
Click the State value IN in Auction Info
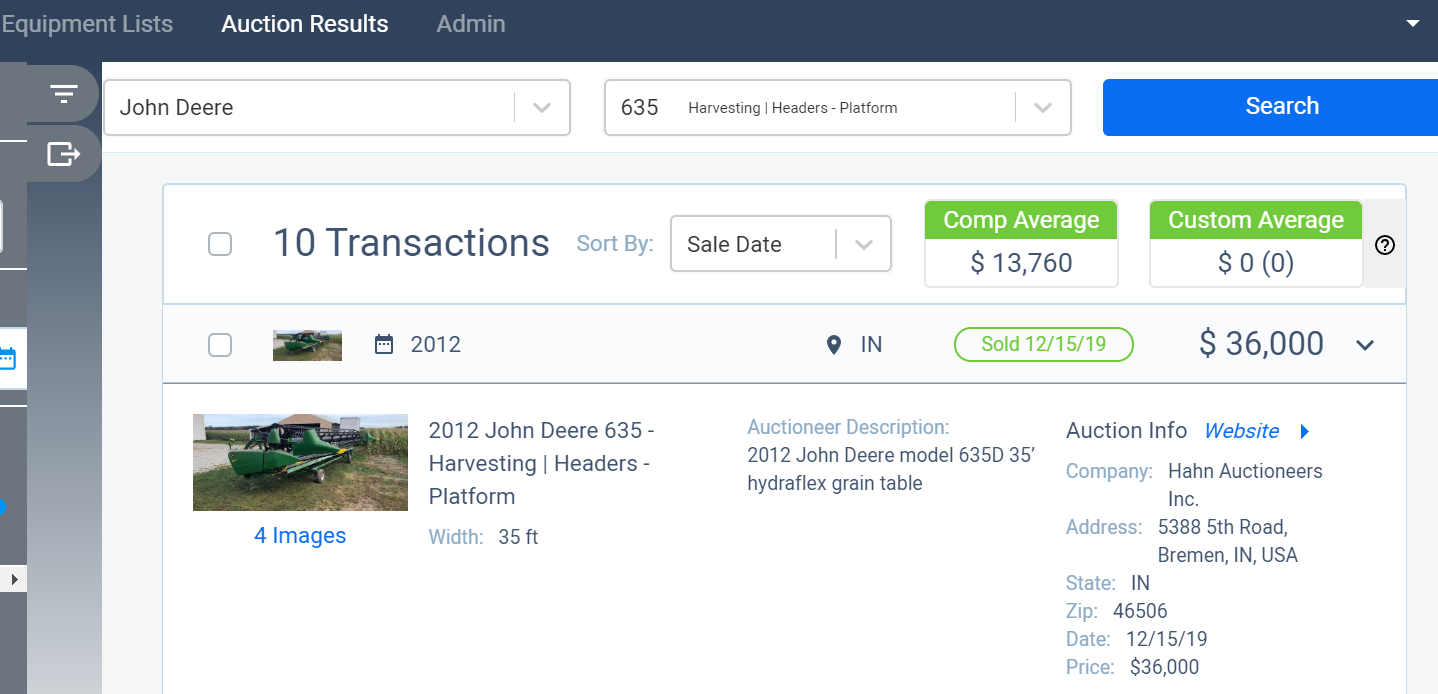(1140, 583)
